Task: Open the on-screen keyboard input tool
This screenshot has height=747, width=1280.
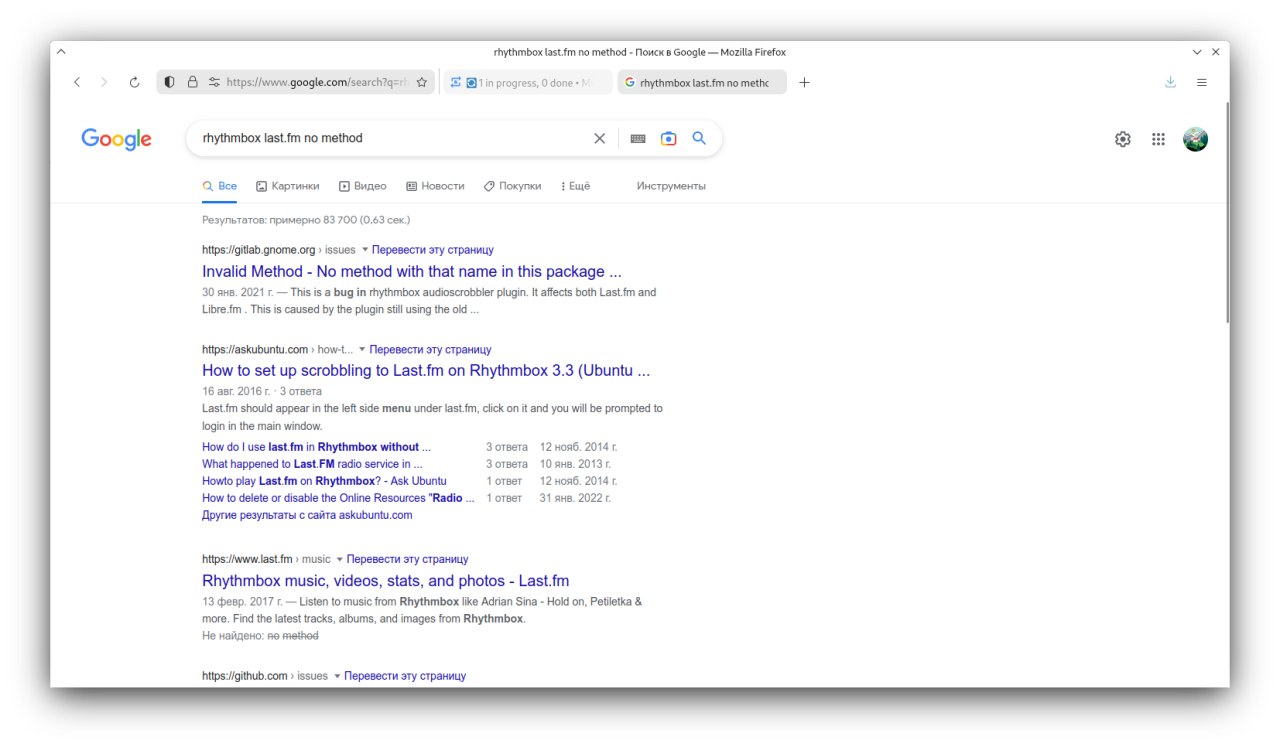Action: [638, 139]
